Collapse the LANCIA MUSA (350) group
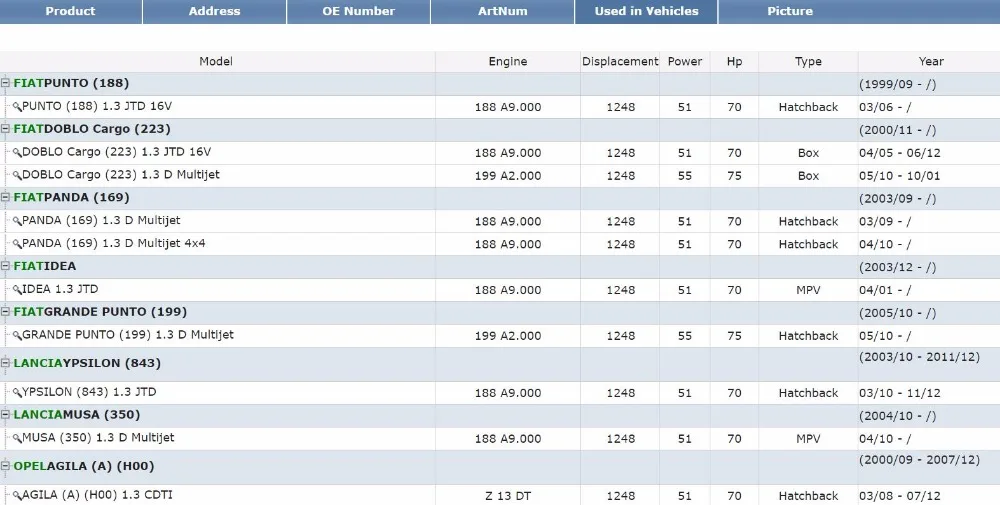 coord(6,414)
